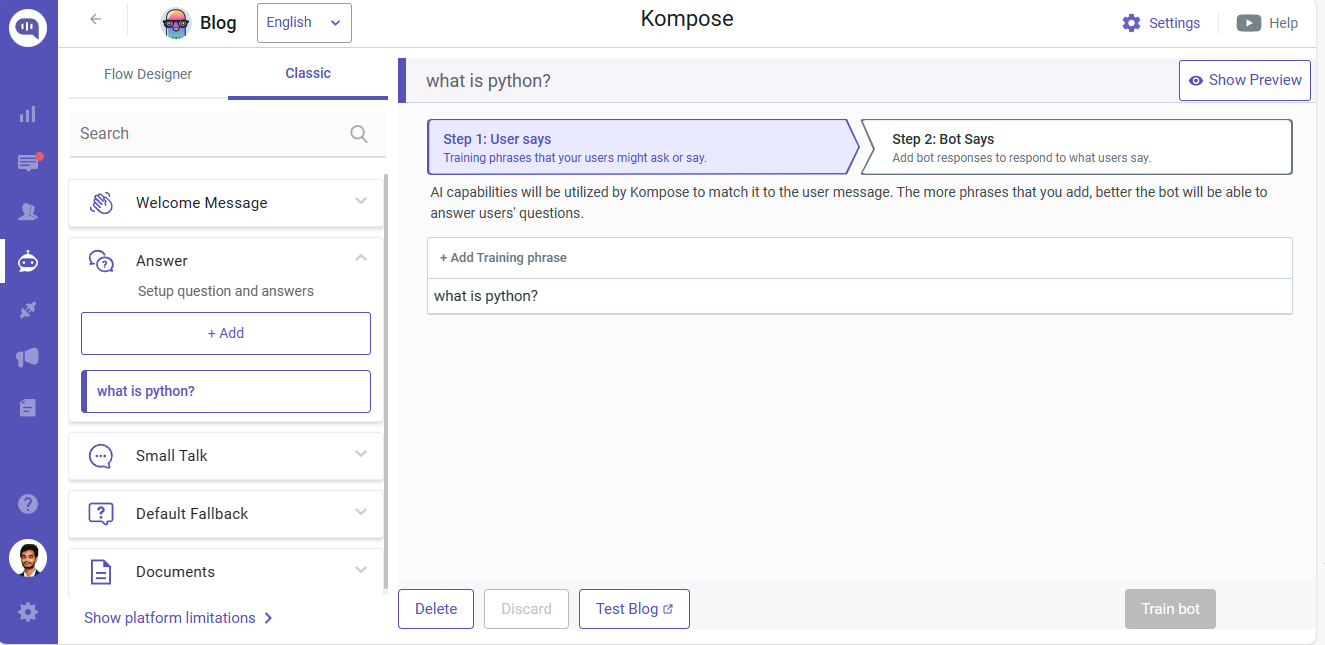Click the help question mark sidebar icon
This screenshot has height=645, width=1325.
point(28,504)
